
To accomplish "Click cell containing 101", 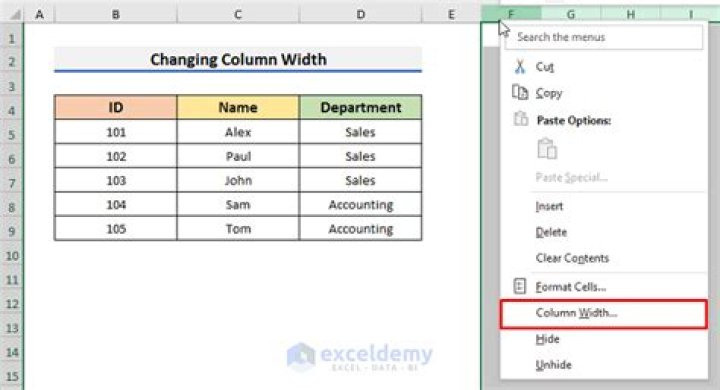I will (115, 132).
